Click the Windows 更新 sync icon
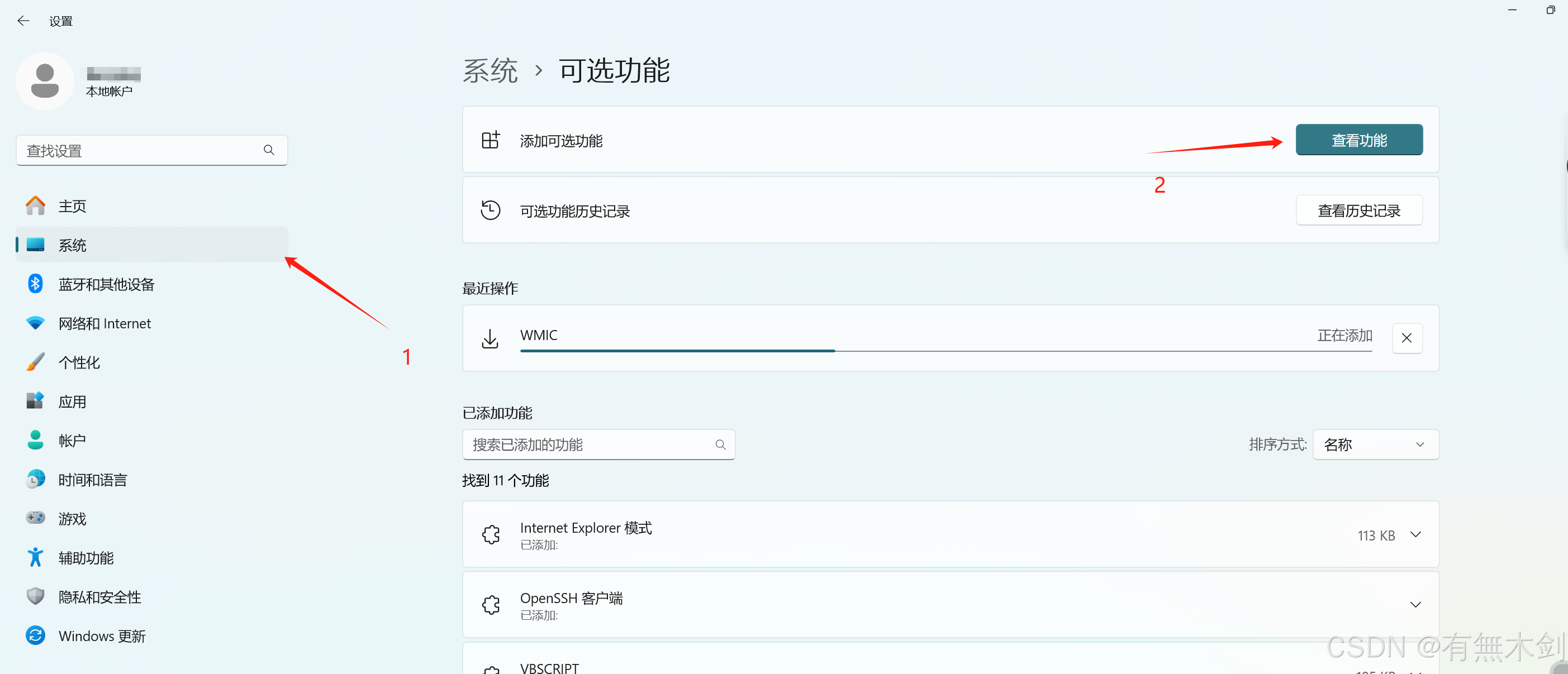Viewport: 1568px width, 674px height. tap(35, 635)
